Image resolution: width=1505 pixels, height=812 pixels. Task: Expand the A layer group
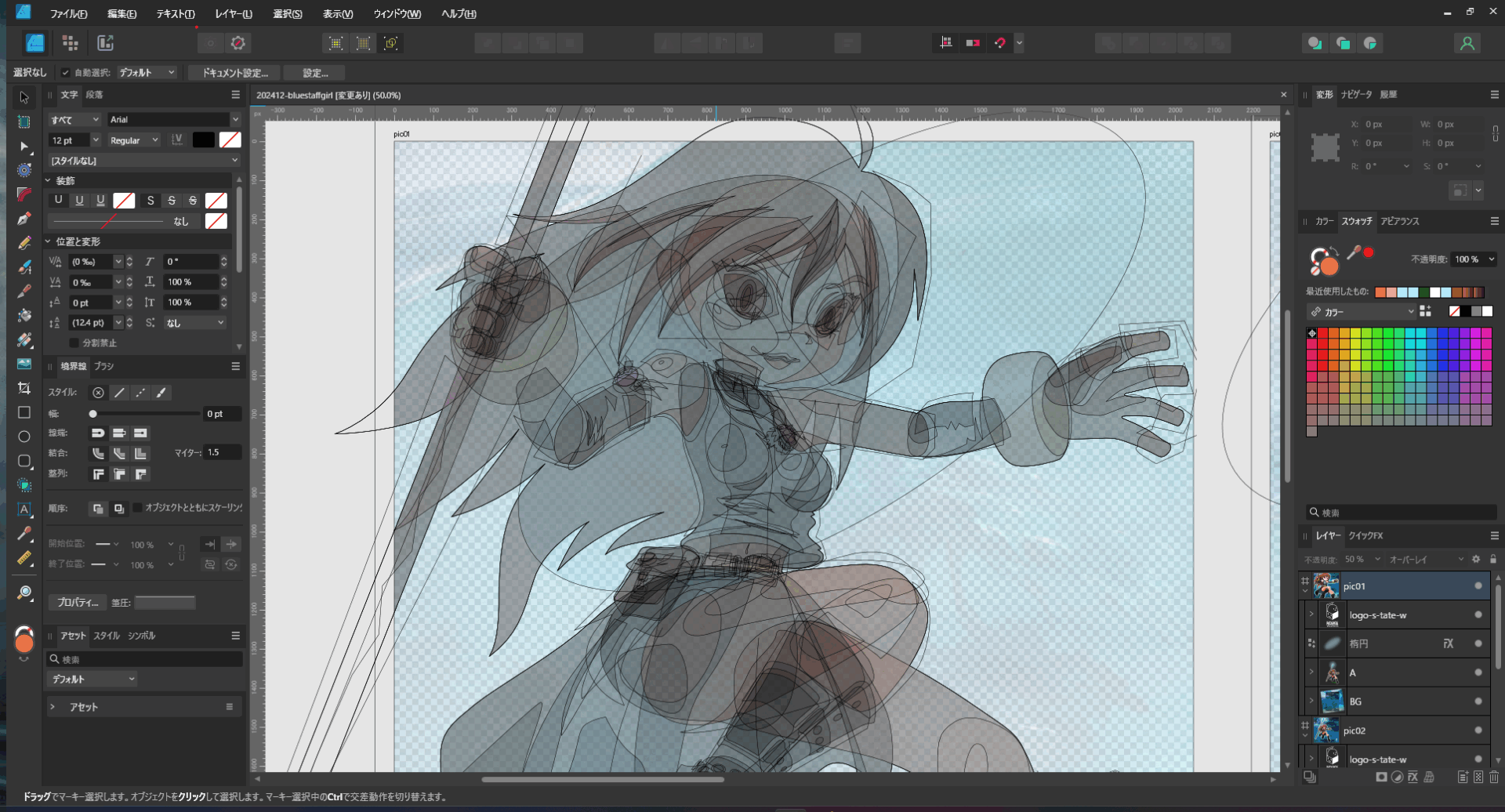click(1311, 672)
